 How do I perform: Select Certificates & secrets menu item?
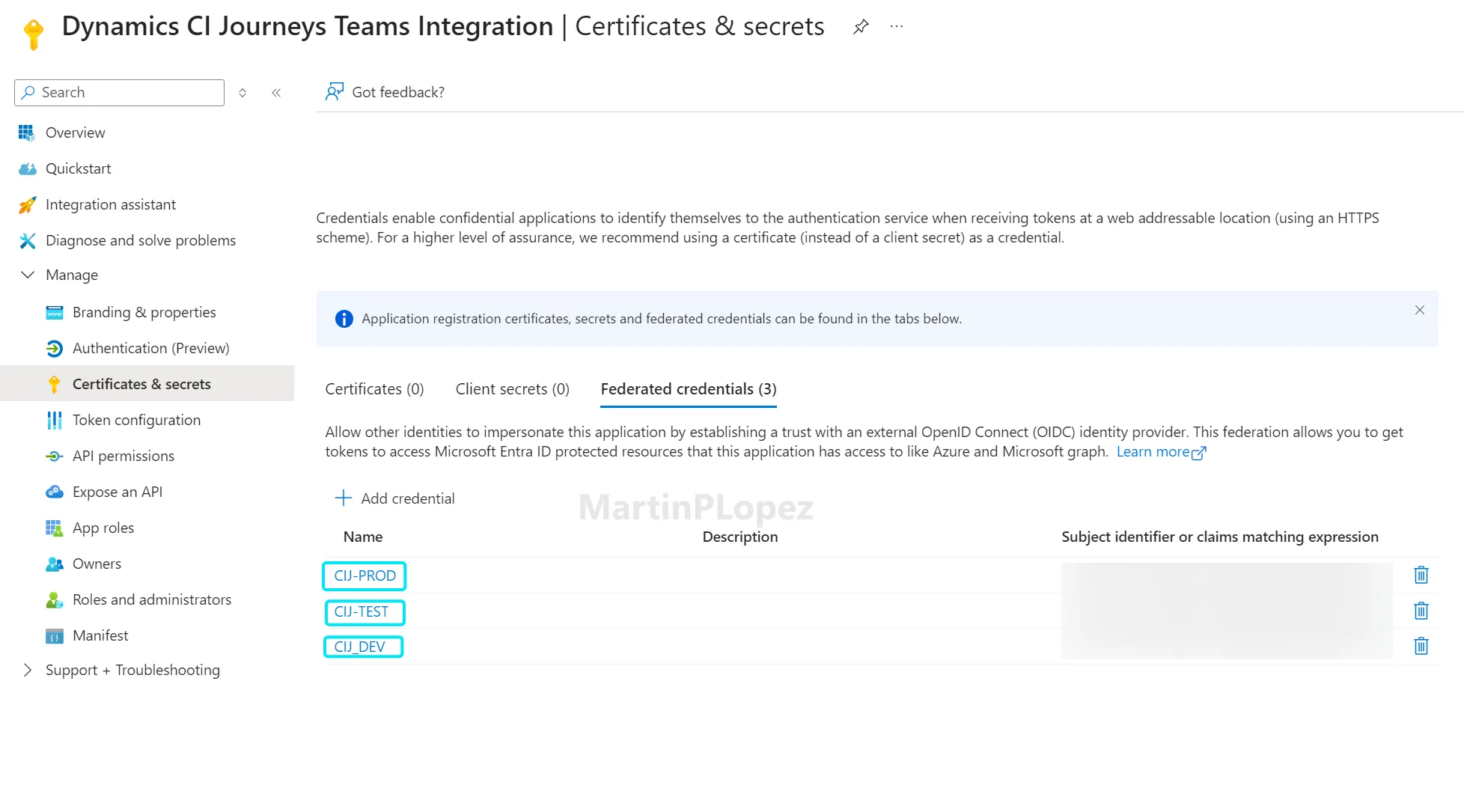[147, 383]
